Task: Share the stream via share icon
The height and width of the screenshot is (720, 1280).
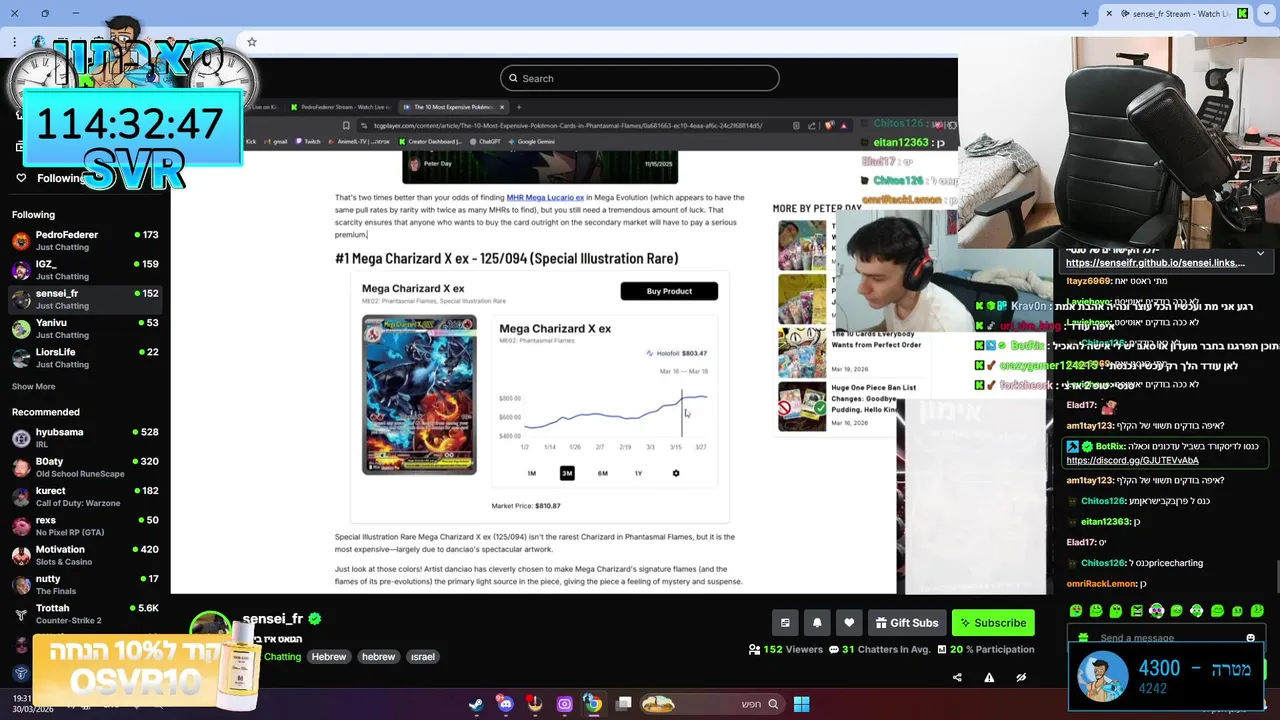Action: 957,677
